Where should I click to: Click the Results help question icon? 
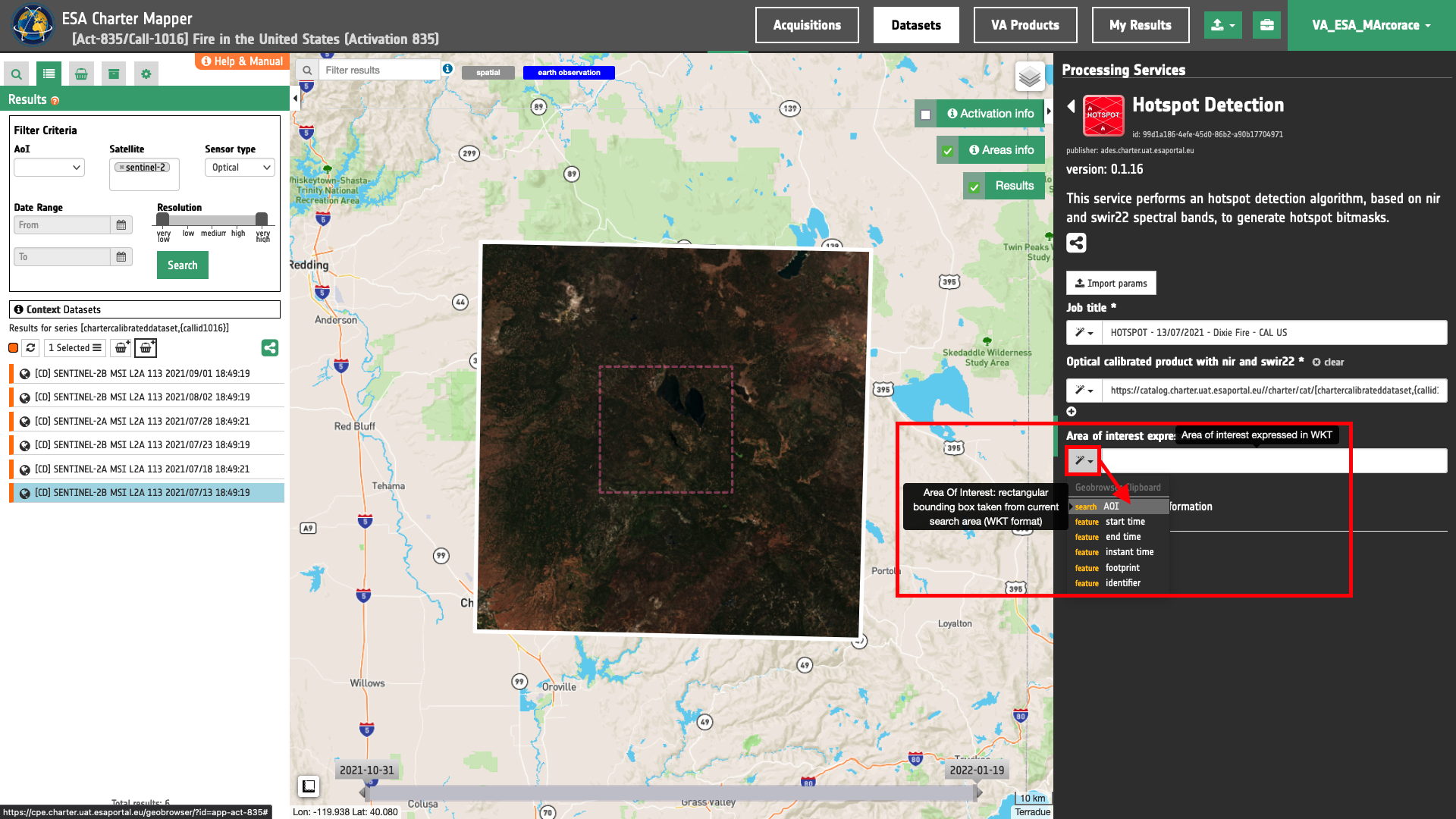click(55, 101)
